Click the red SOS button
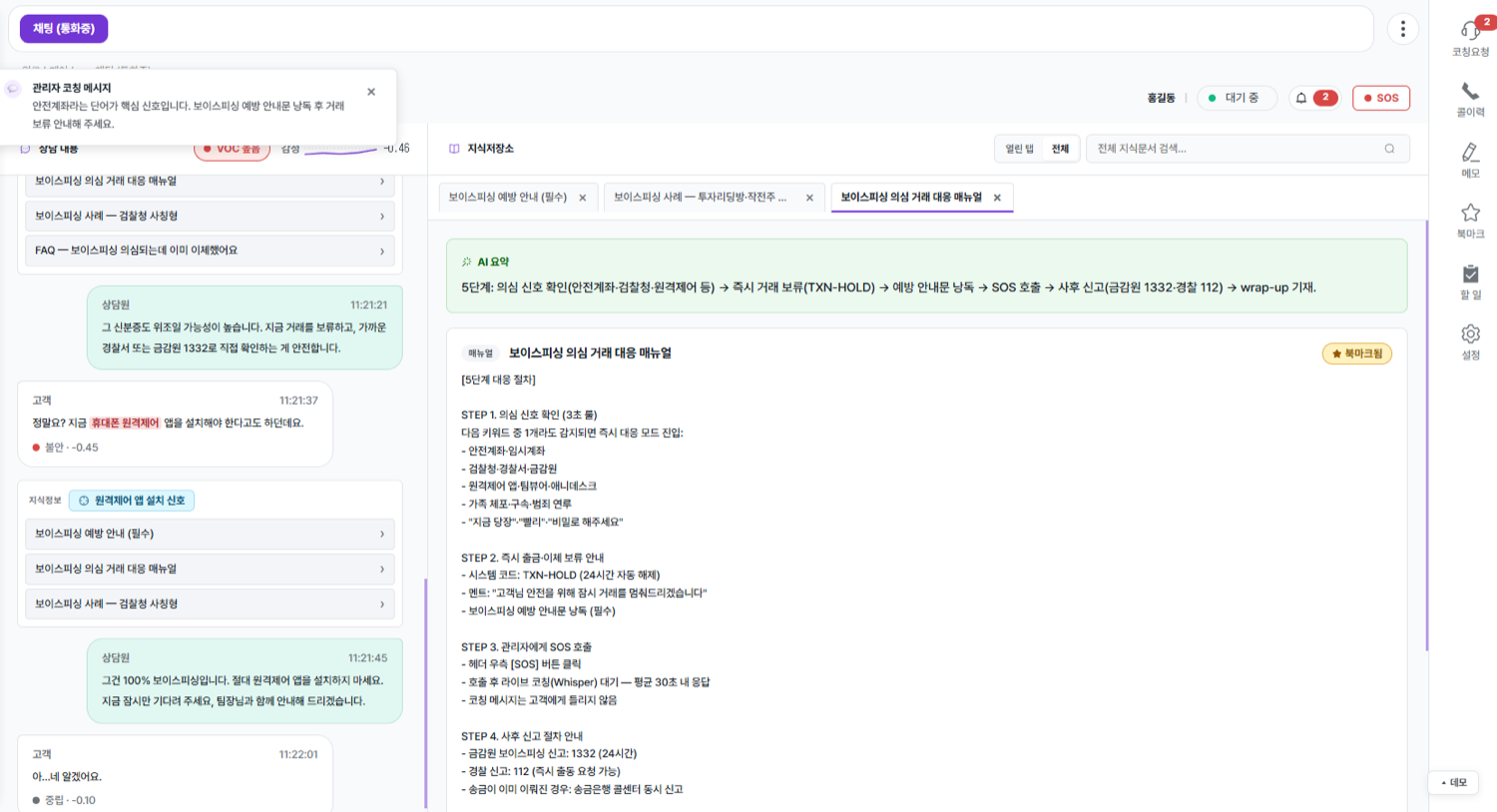This screenshot has width=1497, height=812. point(1381,98)
